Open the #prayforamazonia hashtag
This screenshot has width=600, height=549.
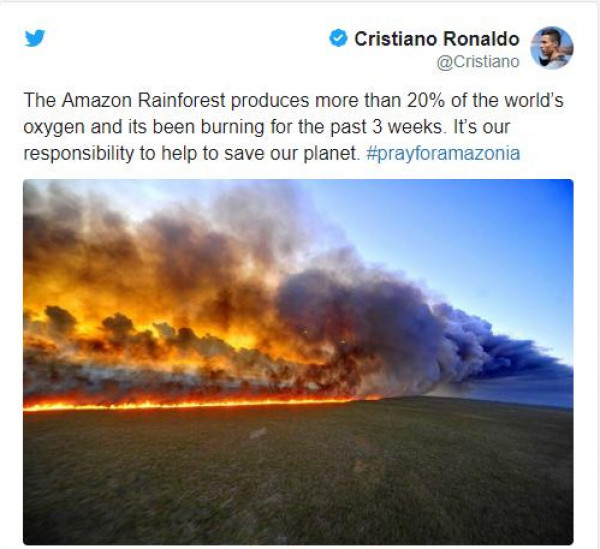click(x=443, y=153)
